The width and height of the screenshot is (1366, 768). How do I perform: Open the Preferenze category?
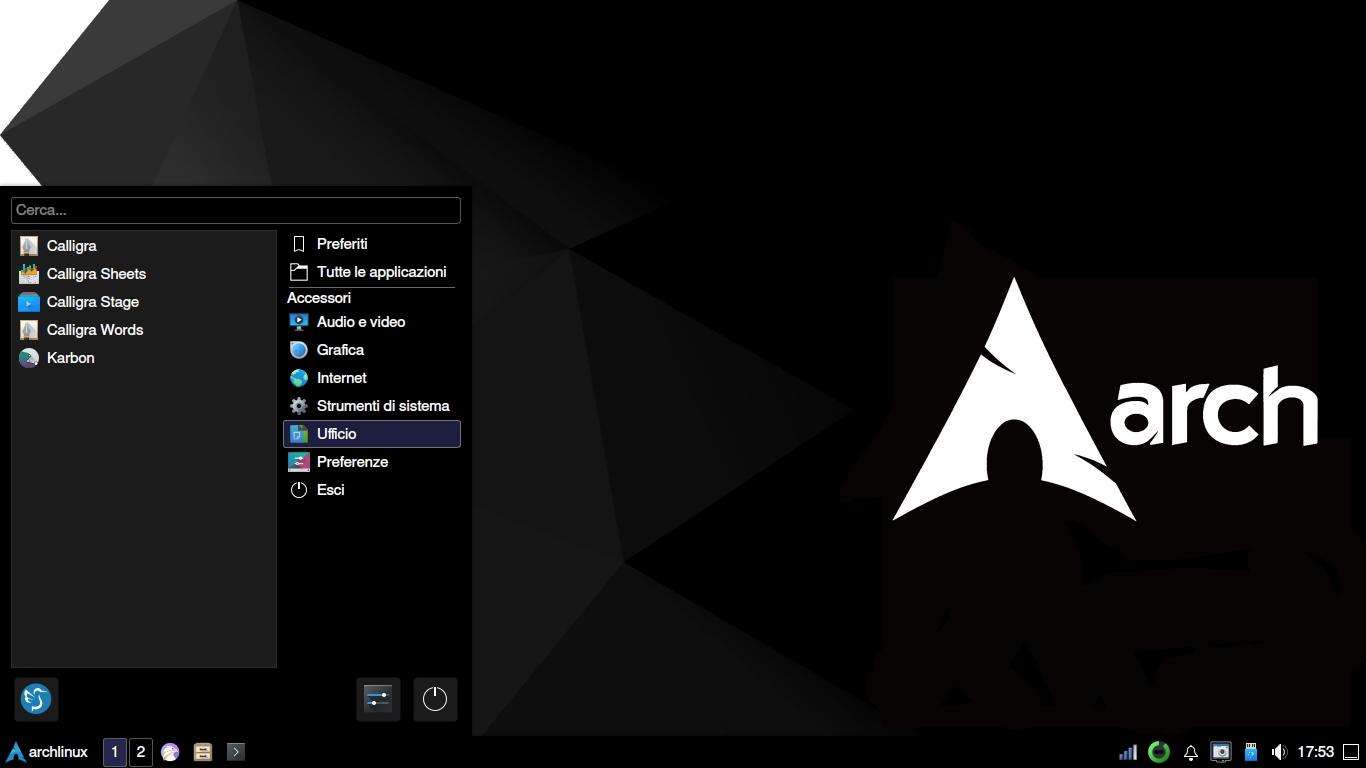coord(372,462)
